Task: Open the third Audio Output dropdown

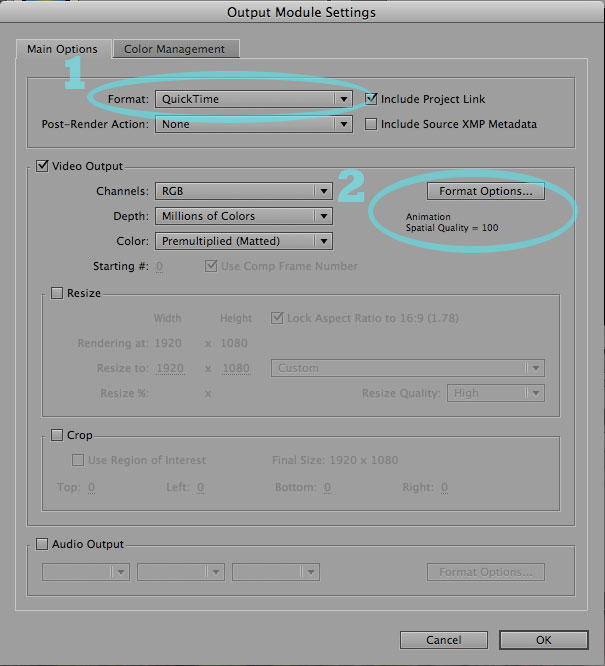Action: [276, 572]
